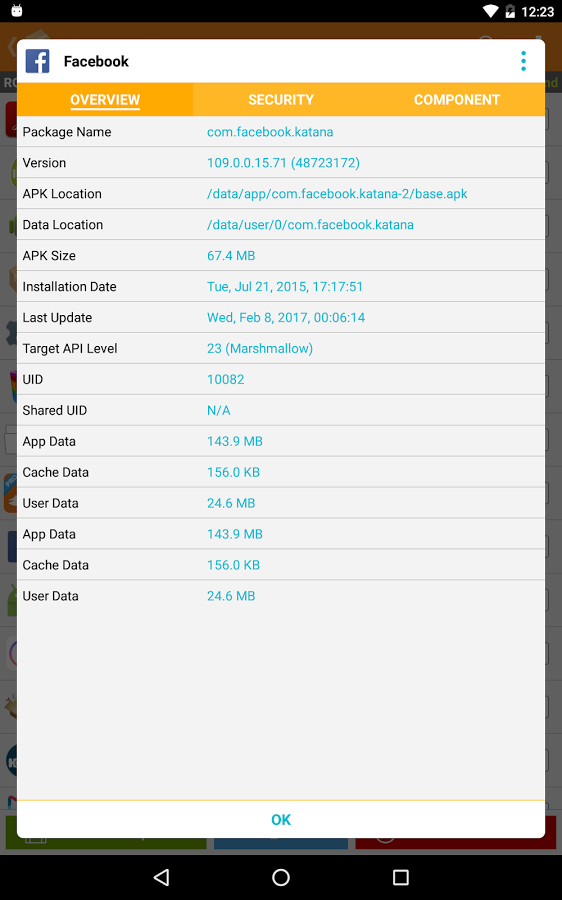This screenshot has width=562, height=900.
Task: Select the base.apk location path
Action: [x=337, y=193]
